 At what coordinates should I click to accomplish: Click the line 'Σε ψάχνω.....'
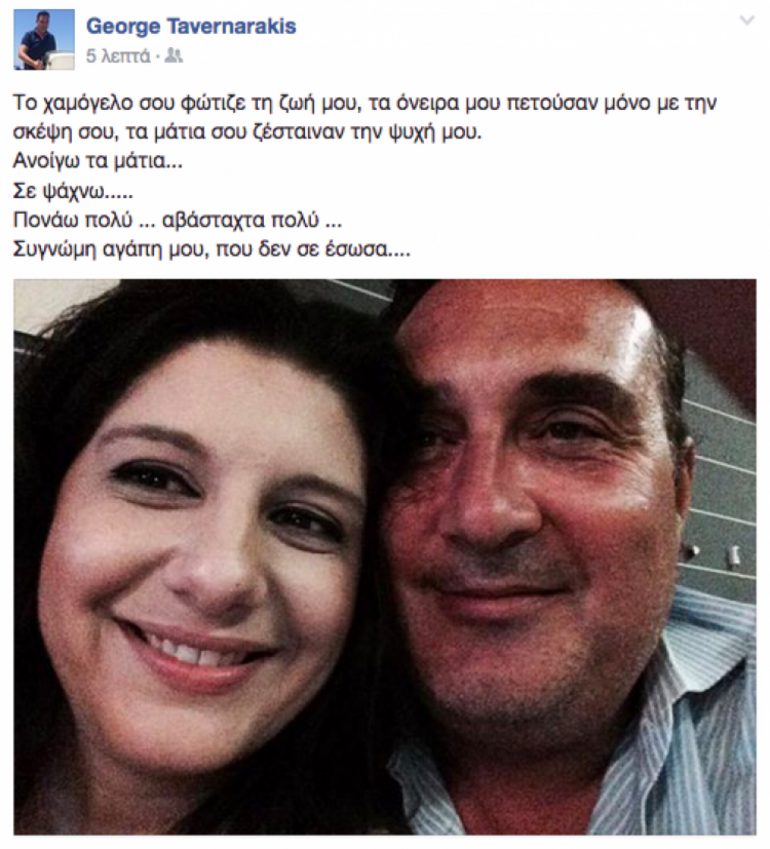73,191
